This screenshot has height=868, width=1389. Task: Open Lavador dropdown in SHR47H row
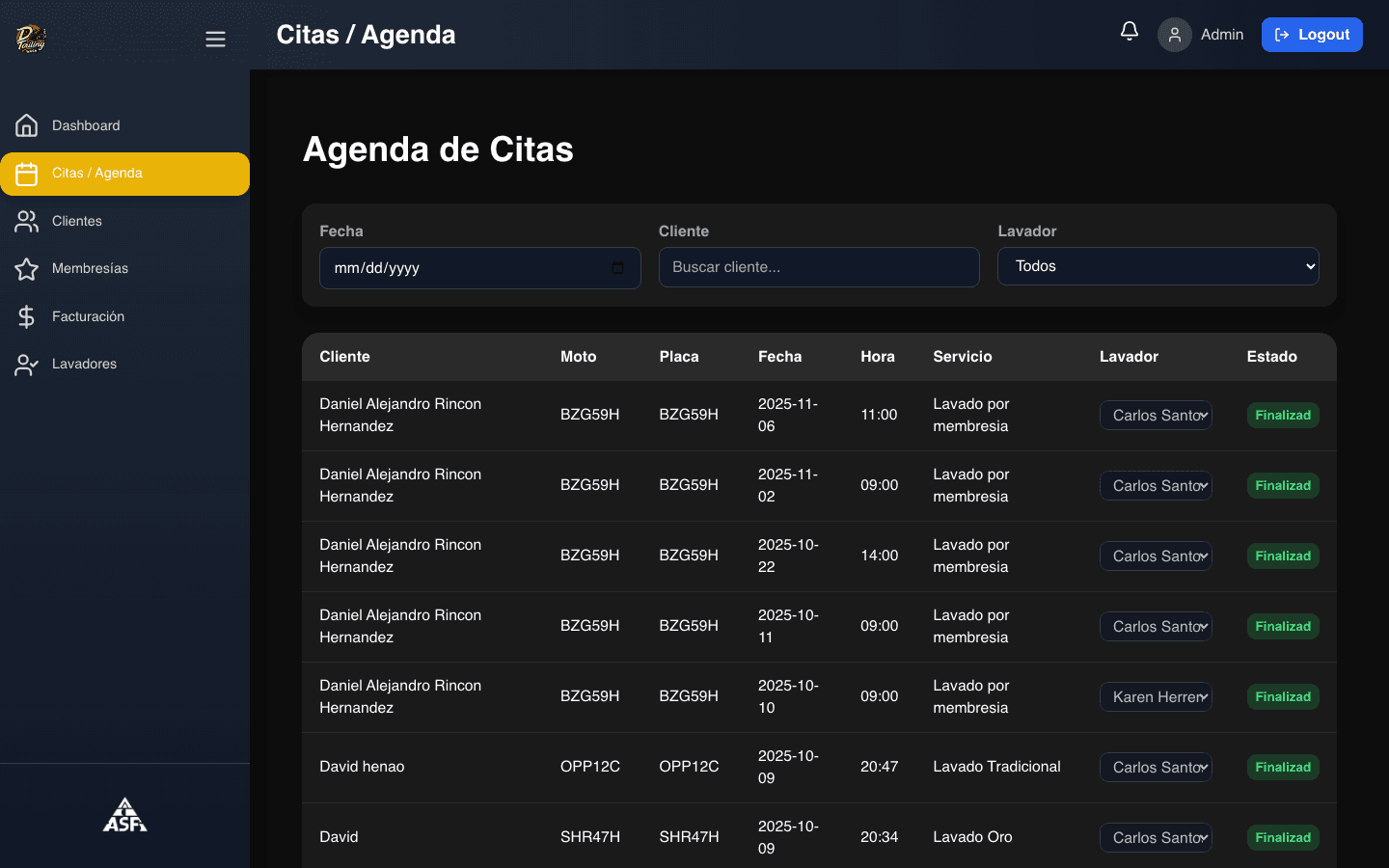tap(1156, 838)
